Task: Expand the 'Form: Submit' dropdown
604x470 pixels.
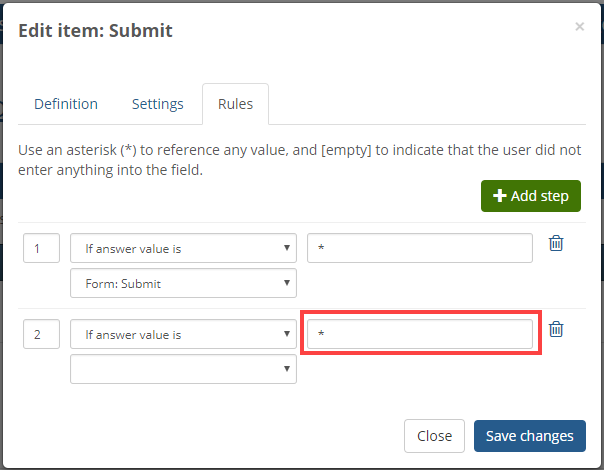Action: [183, 283]
